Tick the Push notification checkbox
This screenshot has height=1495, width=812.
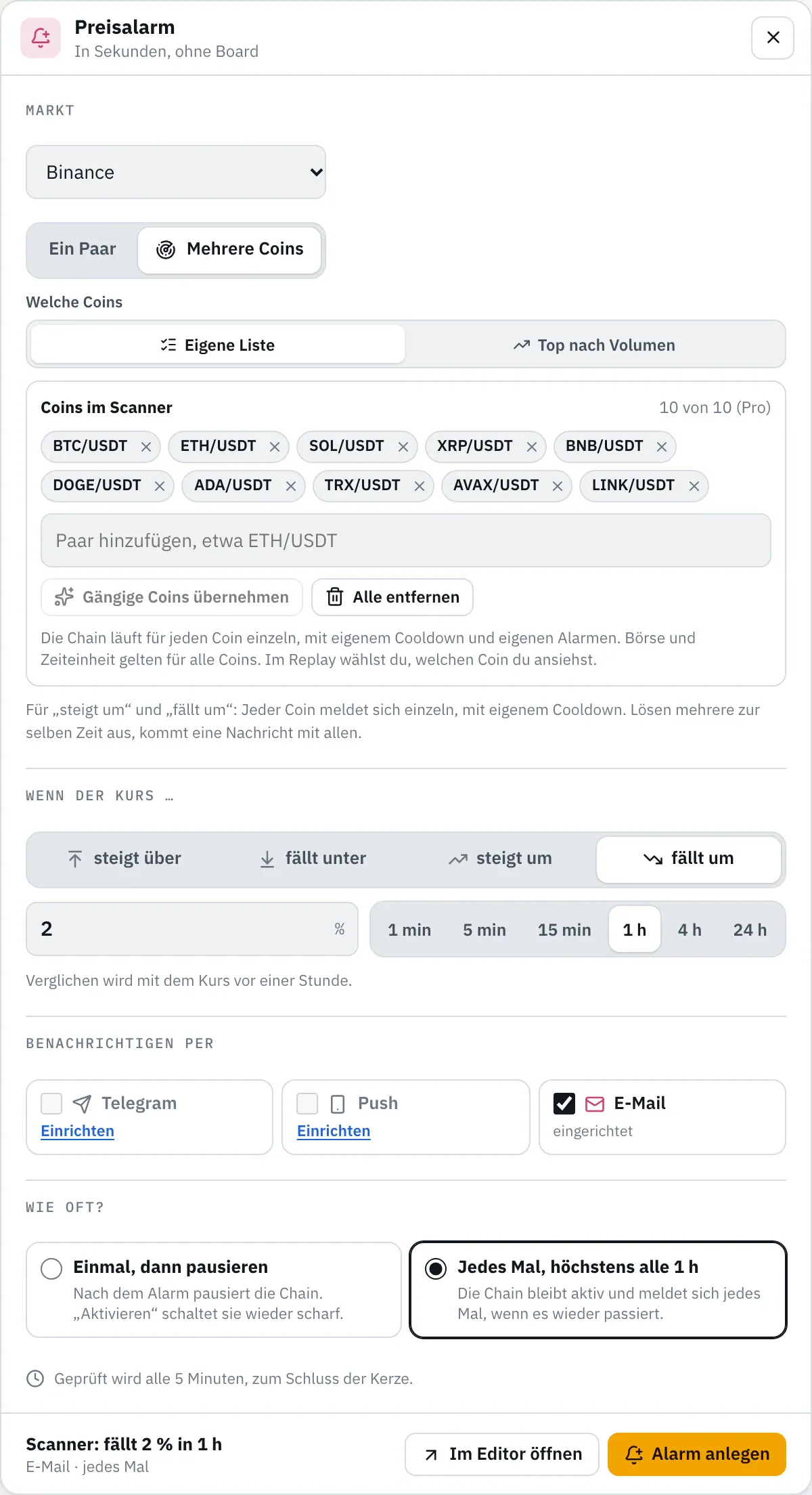(x=307, y=1104)
